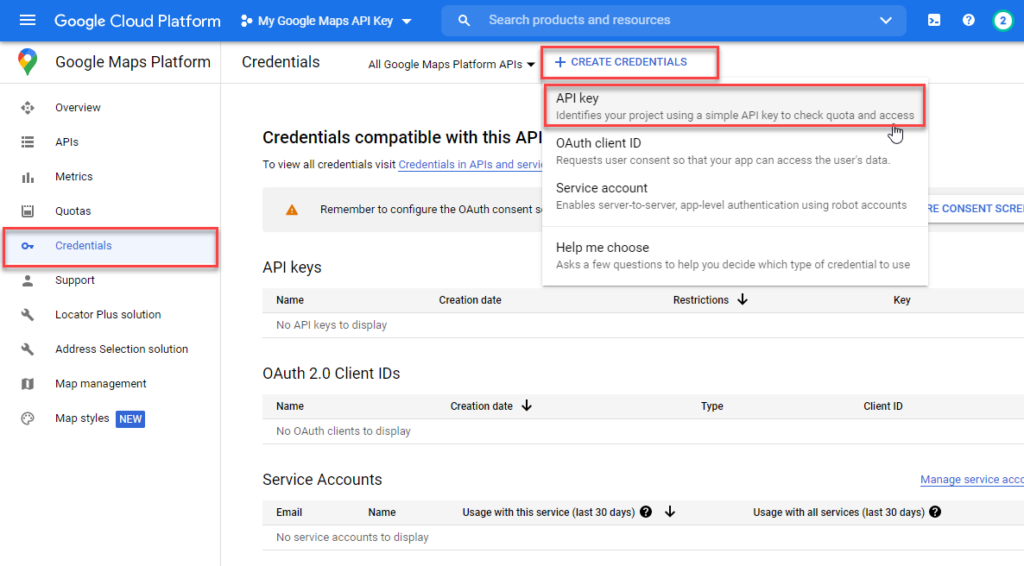Expand the search bar dropdown arrow
This screenshot has width=1024, height=566.
point(885,20)
